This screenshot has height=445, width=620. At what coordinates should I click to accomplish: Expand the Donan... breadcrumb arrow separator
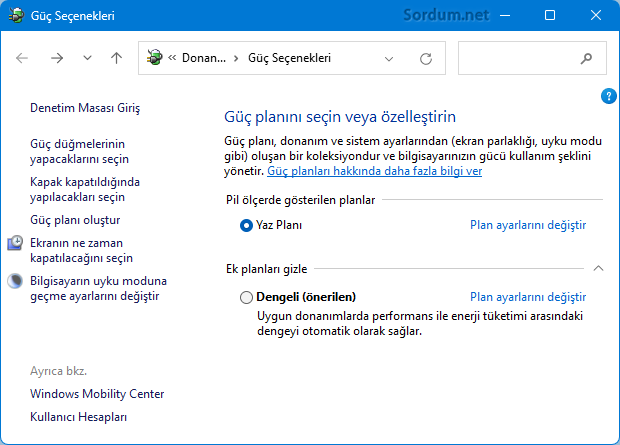click(x=236, y=59)
